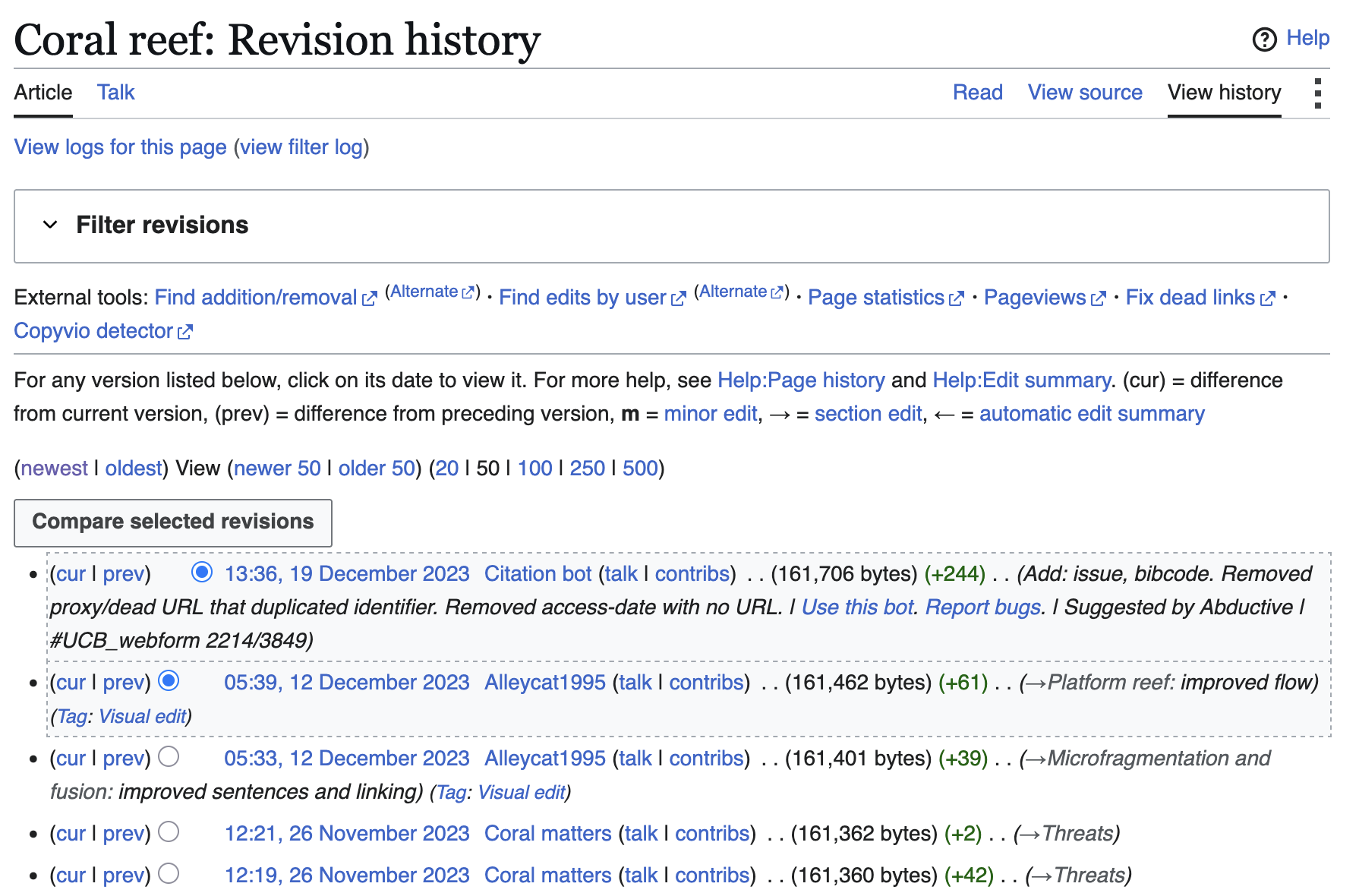Select radio button for 05:39, 12 December 2023 revision
This screenshot has width=1359, height=896.
pyautogui.click(x=169, y=681)
